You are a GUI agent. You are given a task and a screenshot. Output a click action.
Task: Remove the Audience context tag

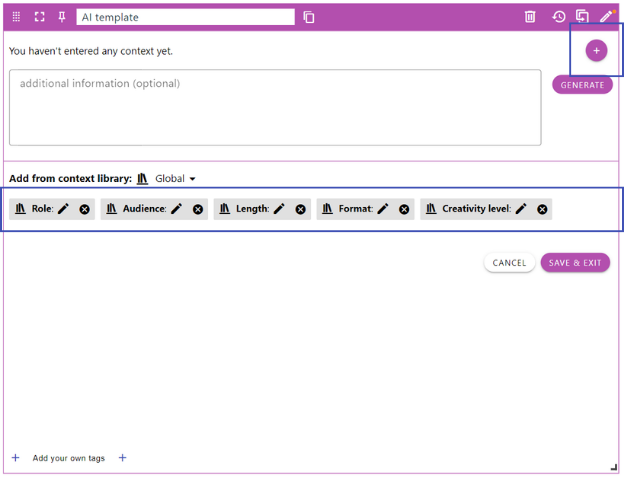[198, 209]
